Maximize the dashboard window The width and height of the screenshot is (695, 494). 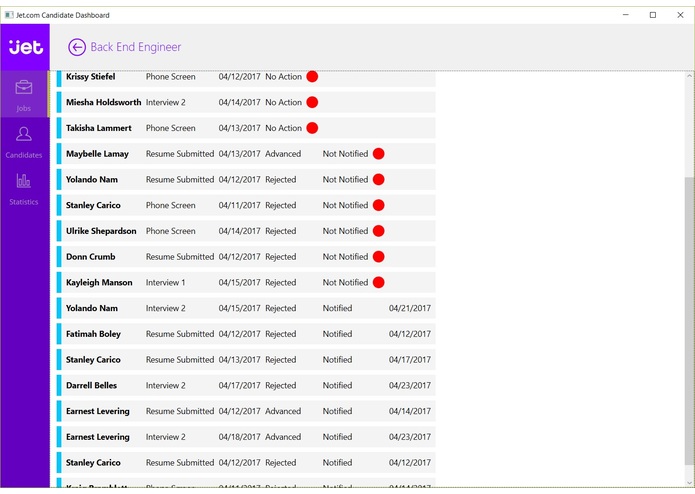click(653, 15)
